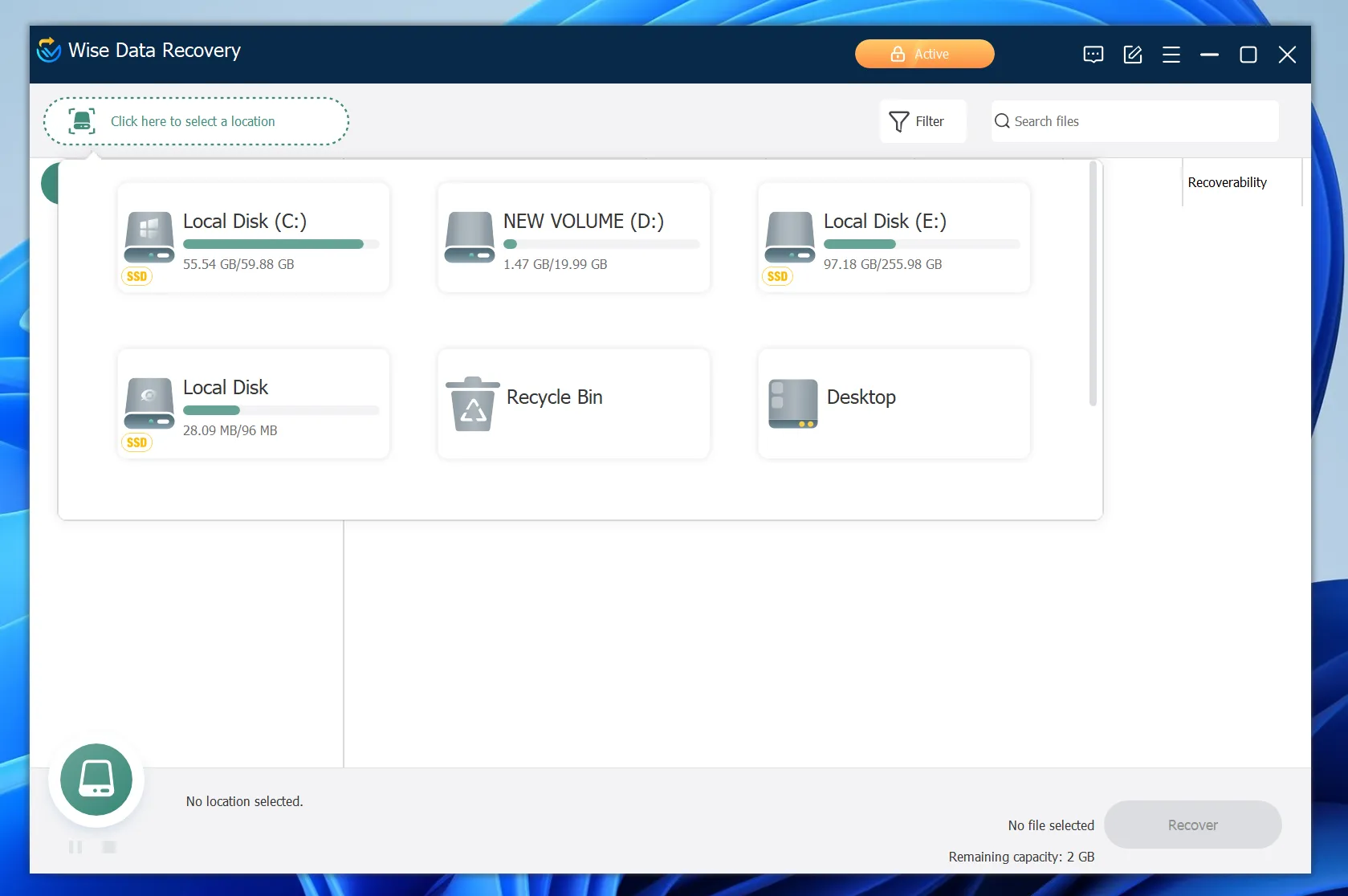This screenshot has width=1348, height=896.
Task: Click the Local Disk (E:) label
Action: click(885, 221)
